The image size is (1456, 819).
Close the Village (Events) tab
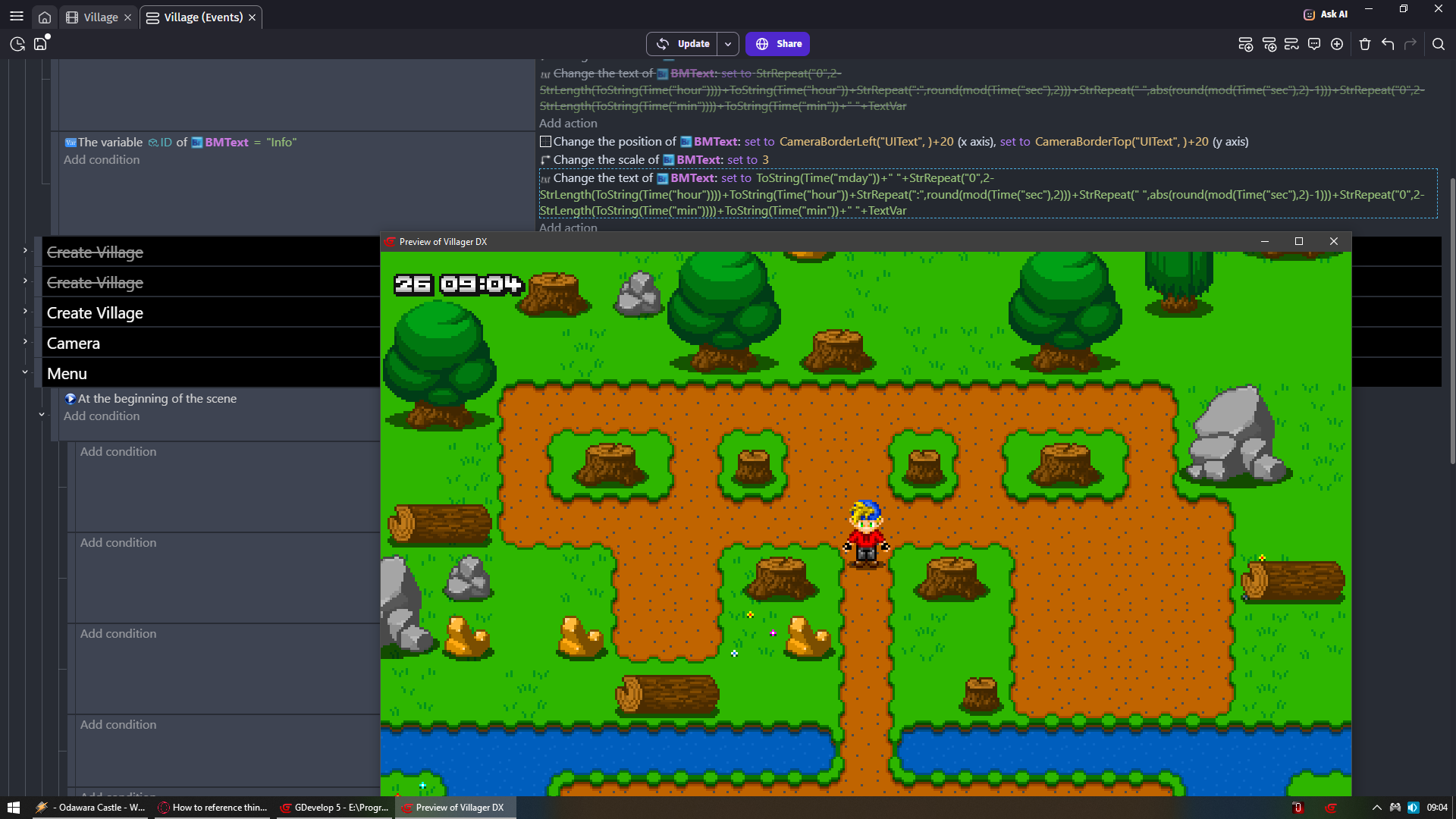(x=252, y=17)
